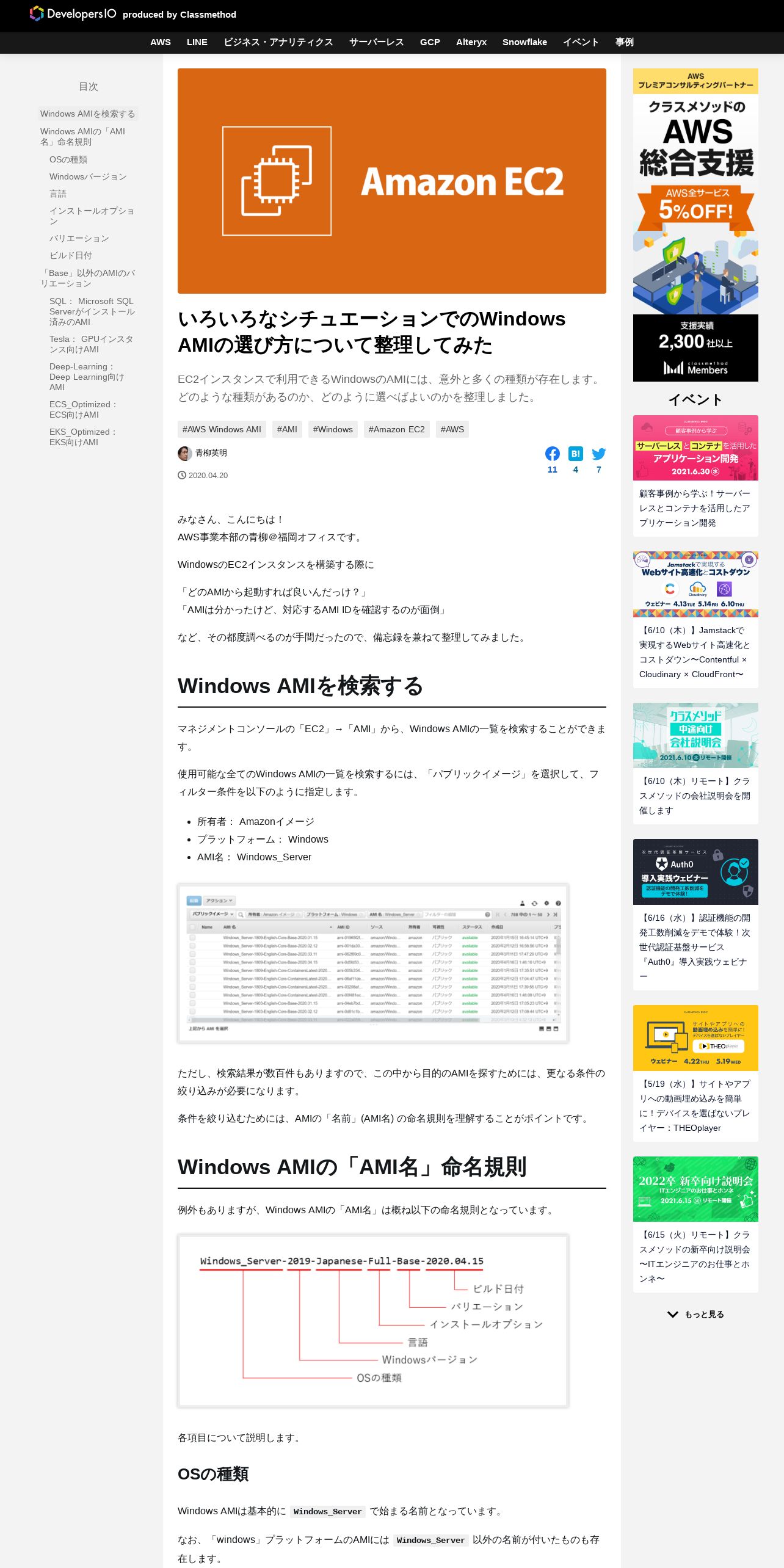Jump to 'SQL: Microsoft SQL Server' contents entry
This screenshot has width=784, height=1568.
pyautogui.click(x=92, y=311)
